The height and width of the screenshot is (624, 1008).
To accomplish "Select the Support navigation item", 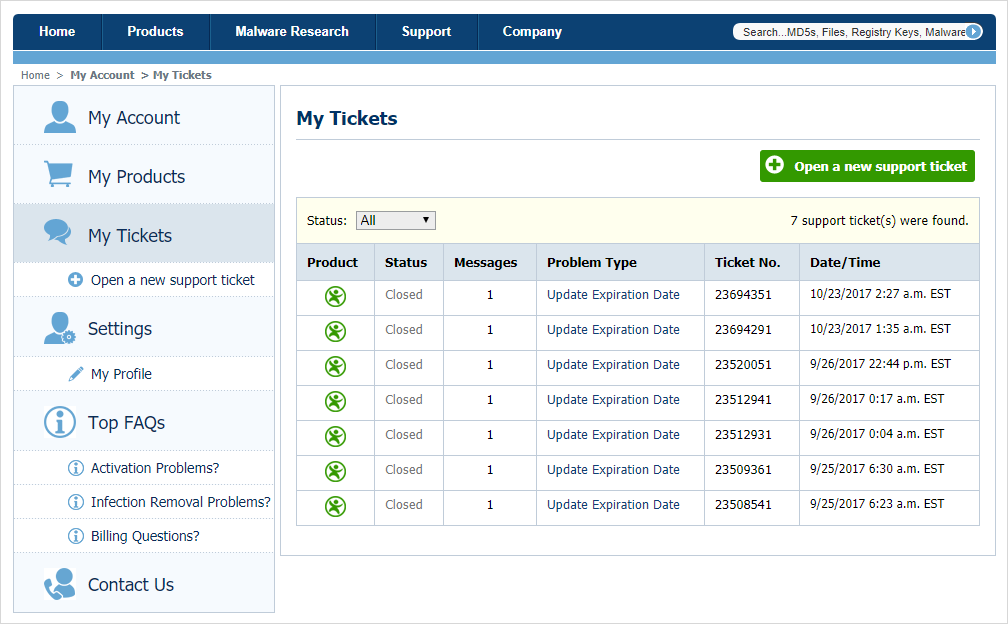I will (426, 32).
